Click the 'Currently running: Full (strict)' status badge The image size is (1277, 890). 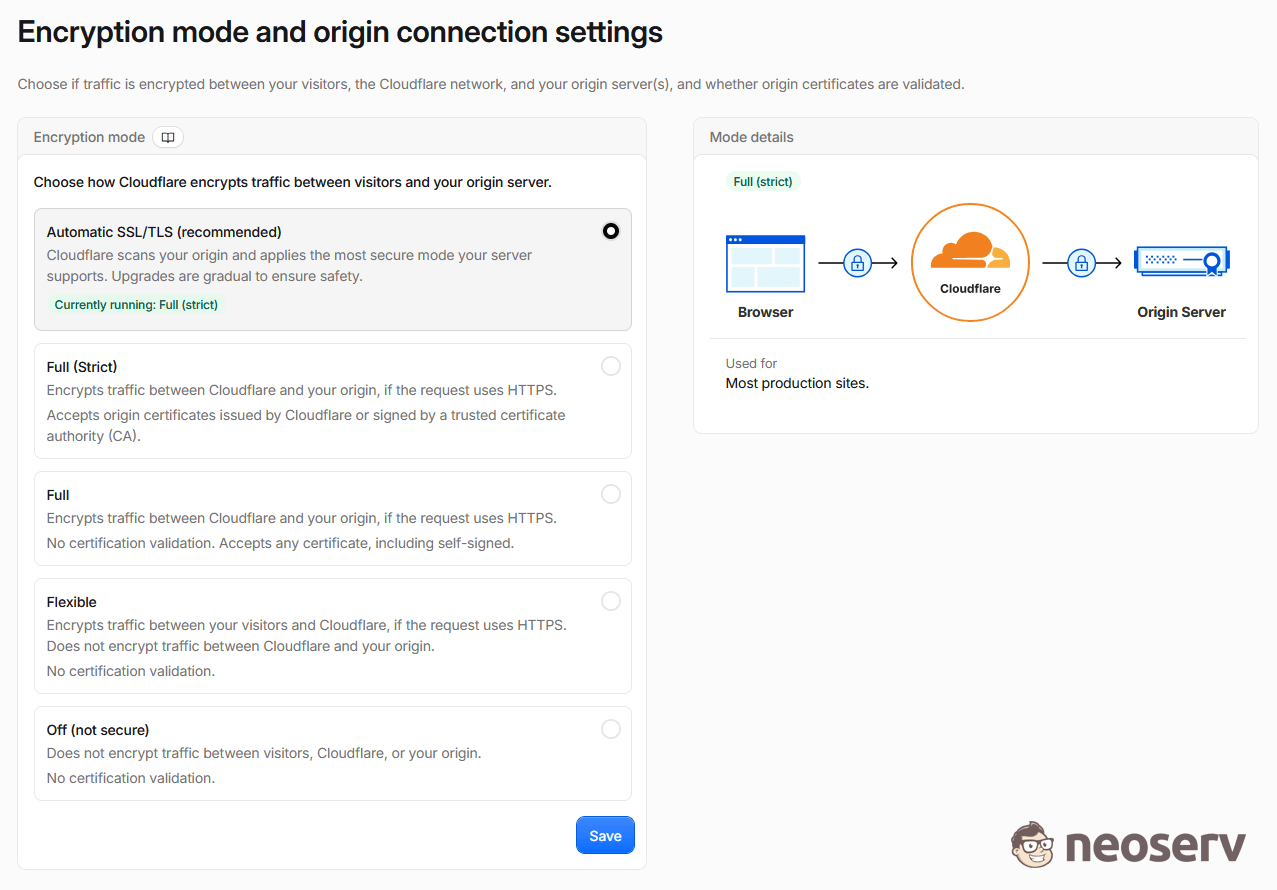tap(136, 305)
